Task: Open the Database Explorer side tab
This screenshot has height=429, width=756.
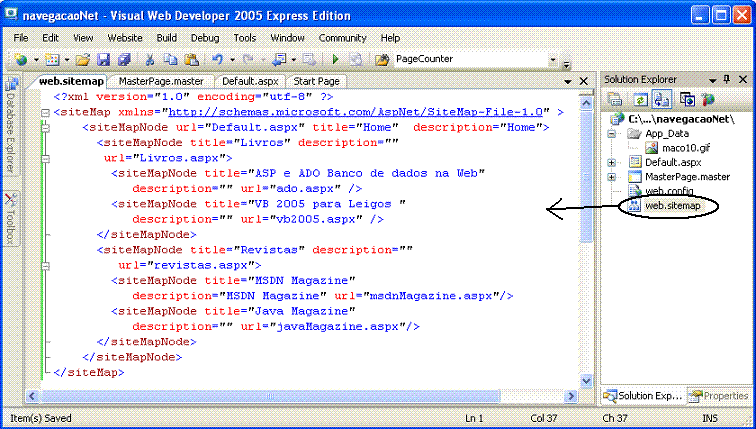Action: coord(11,127)
